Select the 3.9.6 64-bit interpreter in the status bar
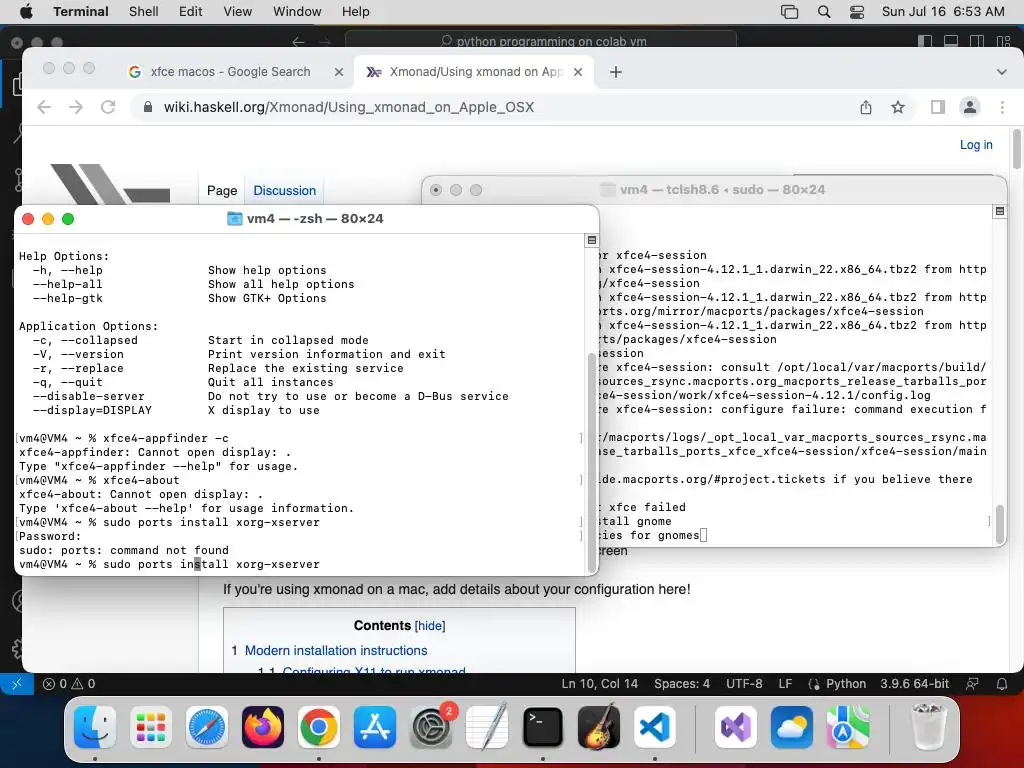The image size is (1024, 768). (914, 684)
